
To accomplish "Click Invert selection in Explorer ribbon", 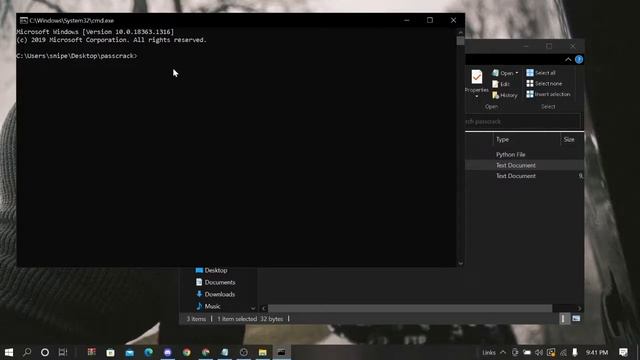I will pos(548,94).
